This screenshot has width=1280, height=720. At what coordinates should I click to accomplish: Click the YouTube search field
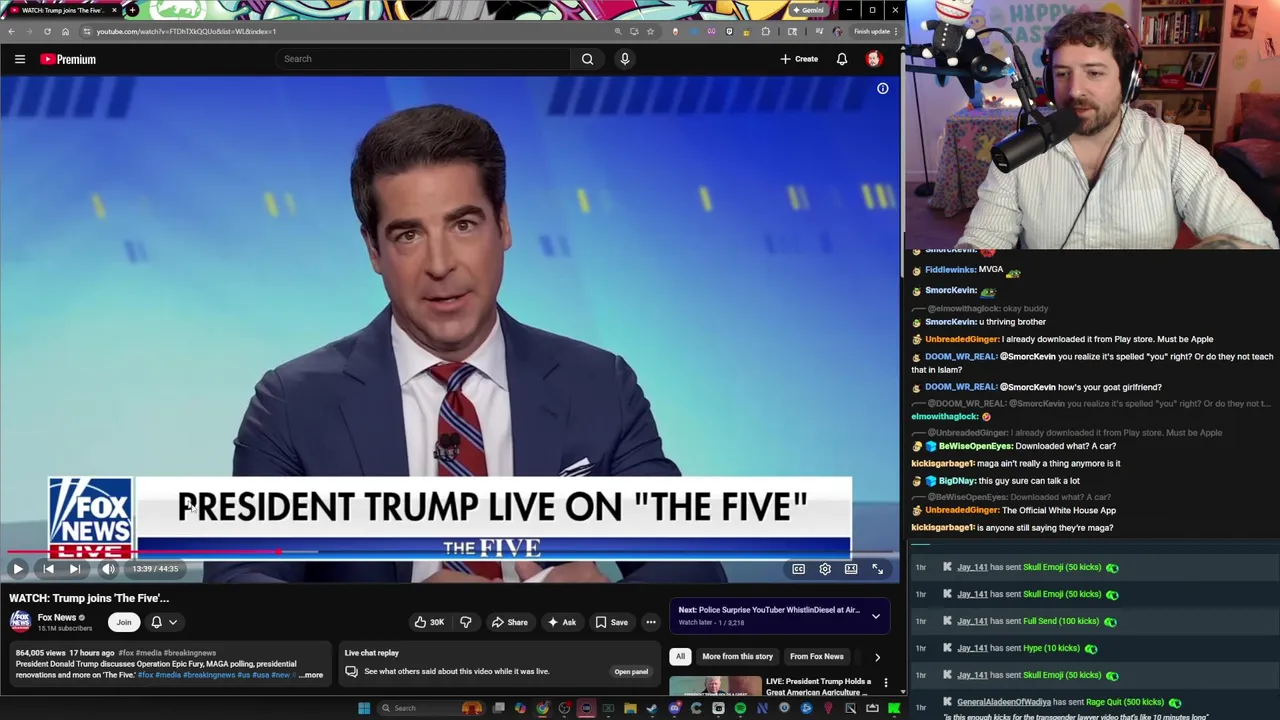pyautogui.click(x=425, y=59)
